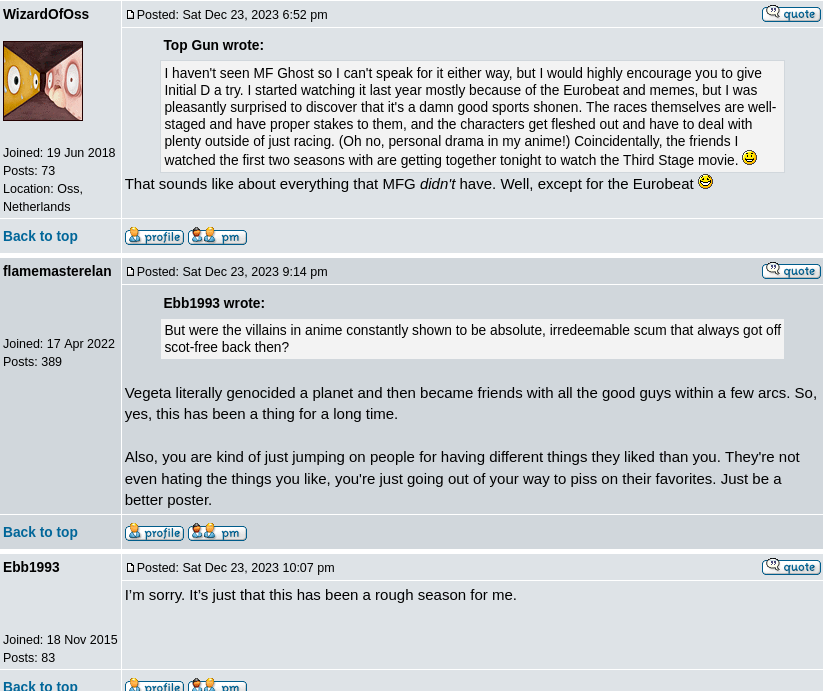The image size is (823, 691).
Task: Open the private message icon under WizardOfOss's post
Action: click(217, 236)
